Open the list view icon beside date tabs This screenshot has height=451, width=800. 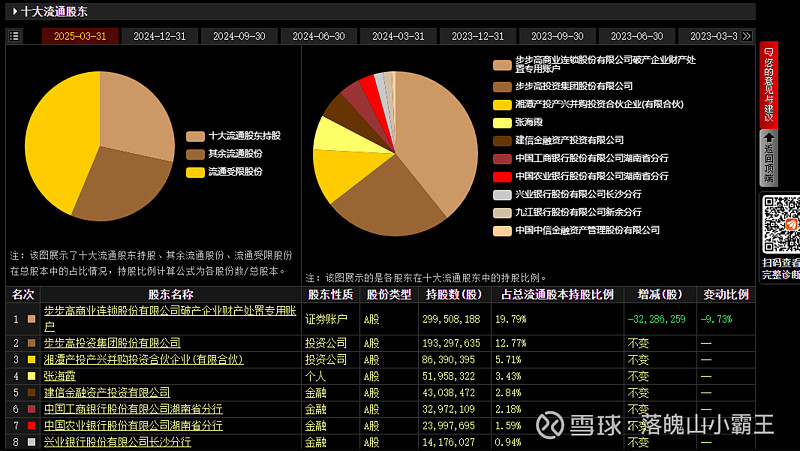[x=14, y=36]
